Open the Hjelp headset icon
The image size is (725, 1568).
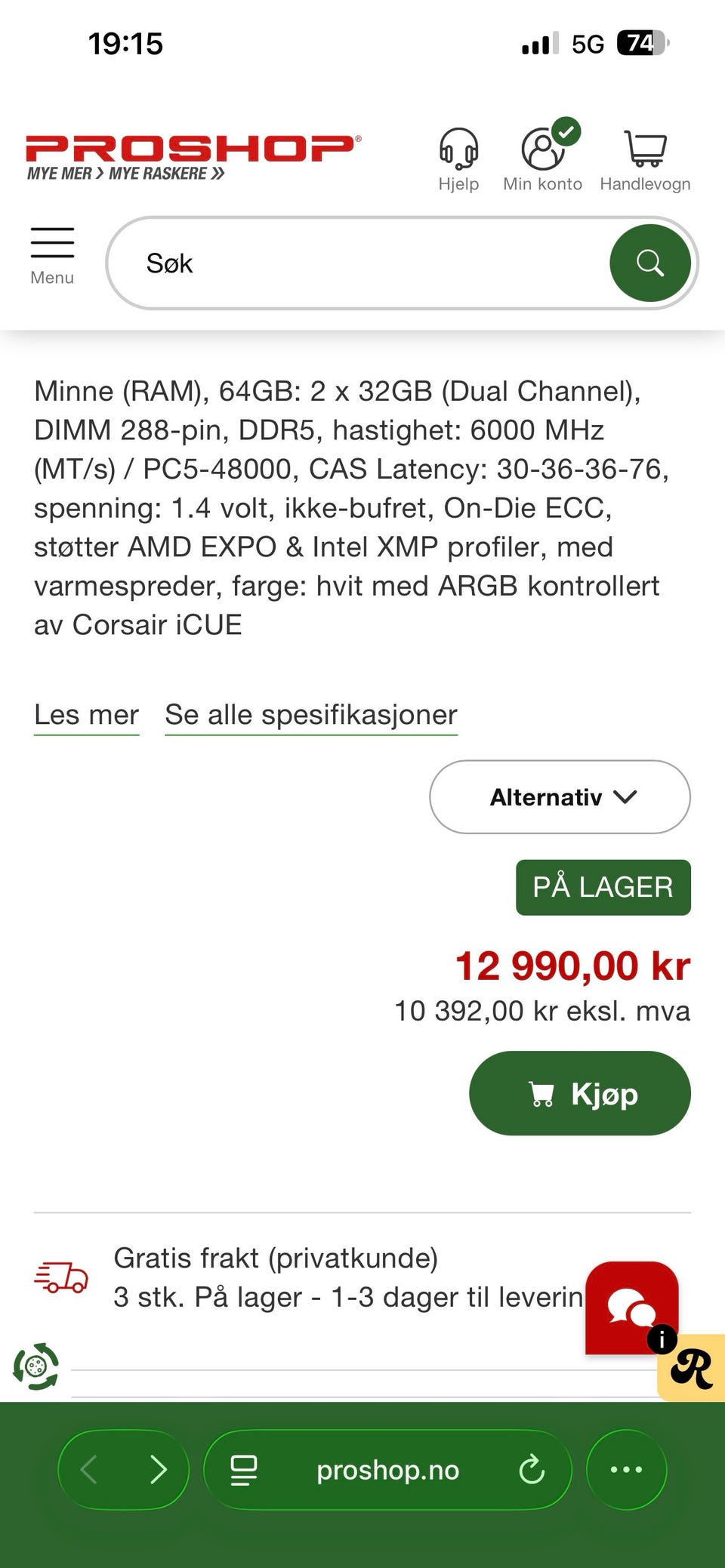[458, 149]
